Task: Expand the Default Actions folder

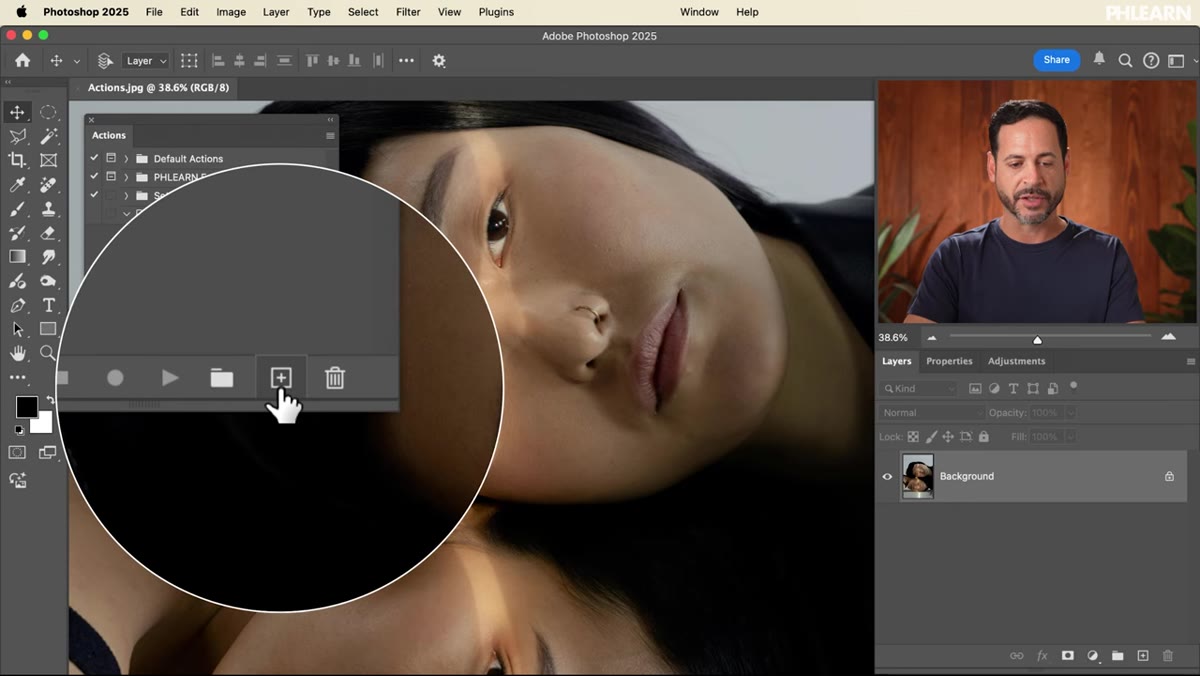Action: coord(126,159)
